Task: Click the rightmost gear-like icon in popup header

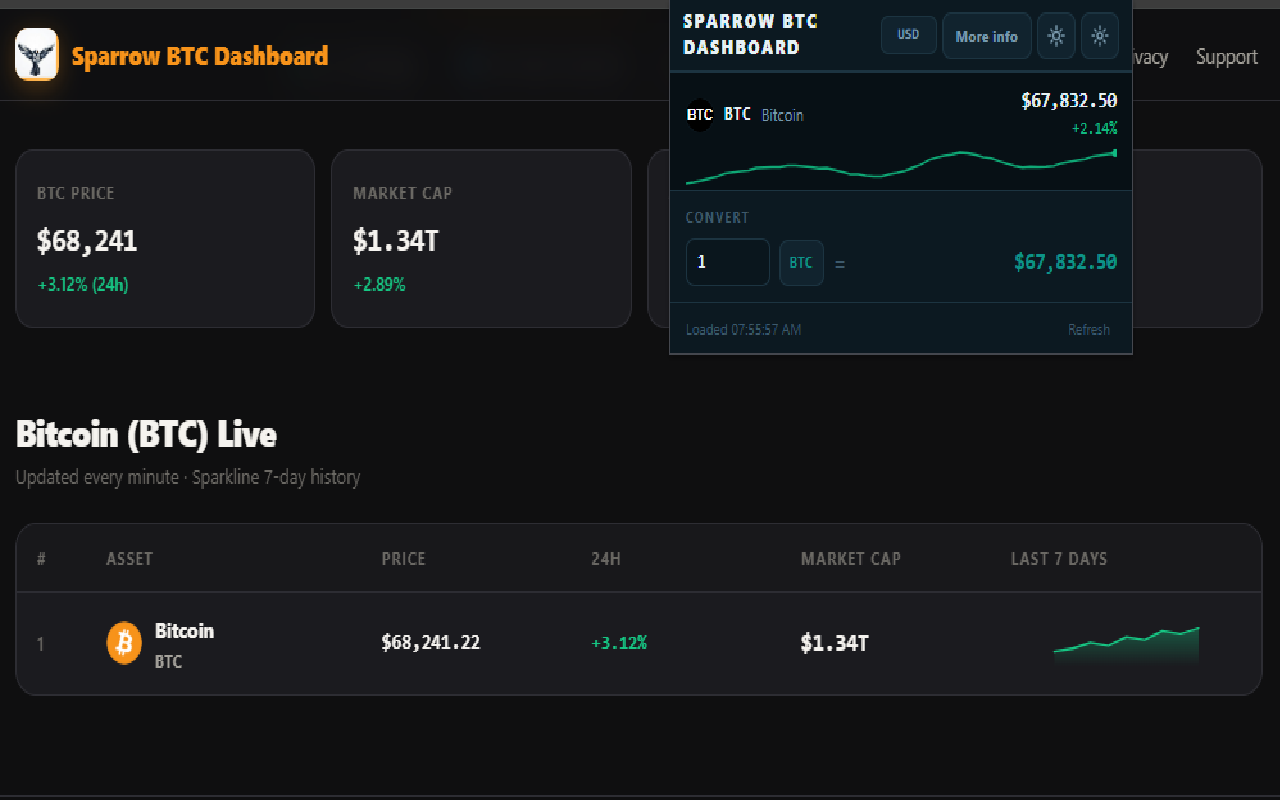Action: [1100, 36]
